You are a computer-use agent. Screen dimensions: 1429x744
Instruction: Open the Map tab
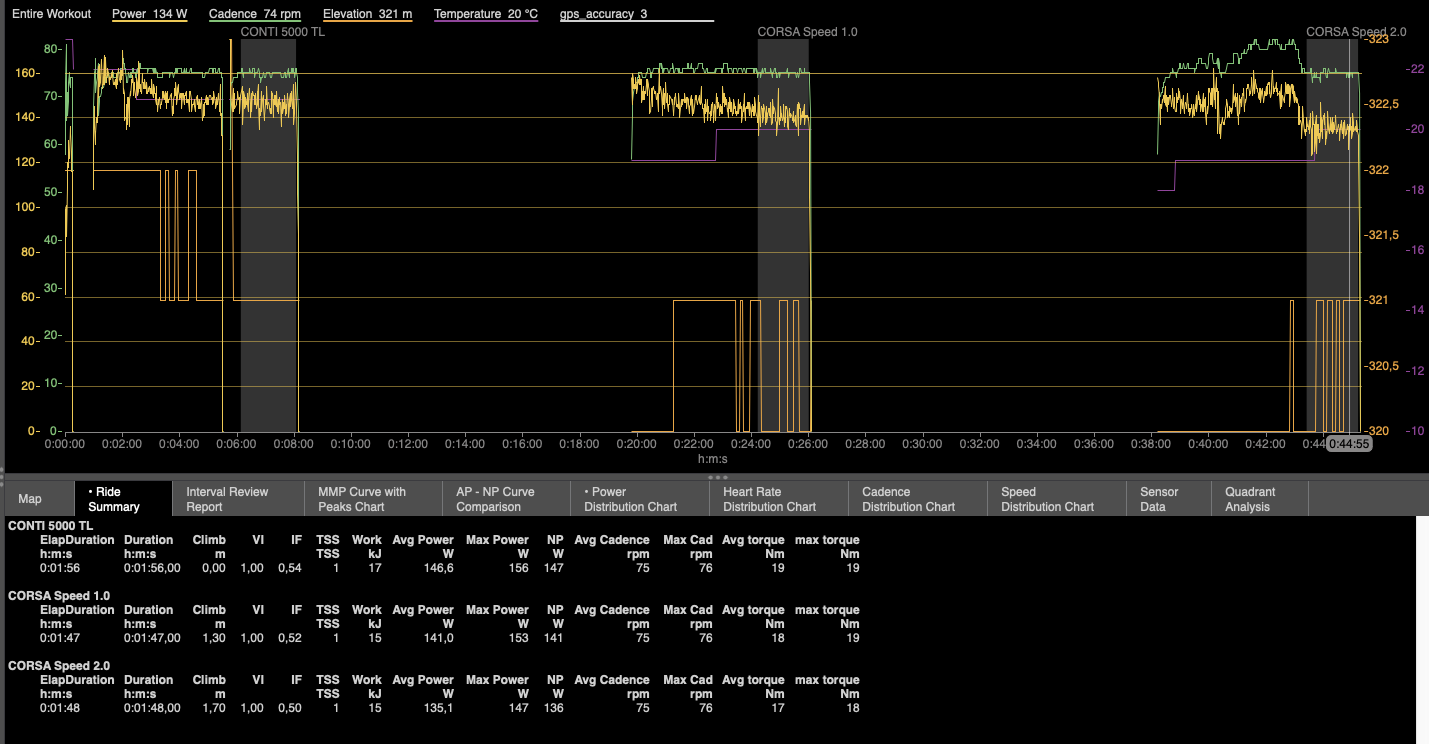tap(30, 499)
